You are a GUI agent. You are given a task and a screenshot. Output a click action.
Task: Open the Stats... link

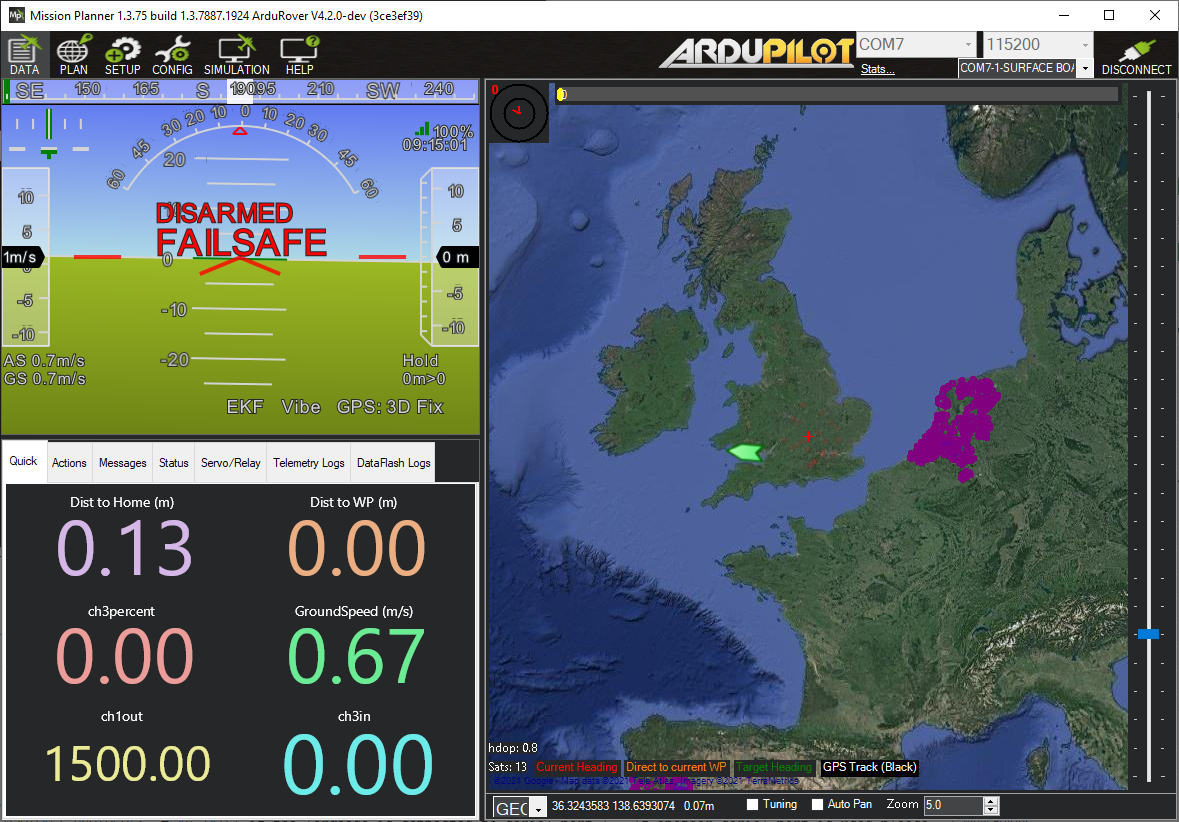[877, 69]
